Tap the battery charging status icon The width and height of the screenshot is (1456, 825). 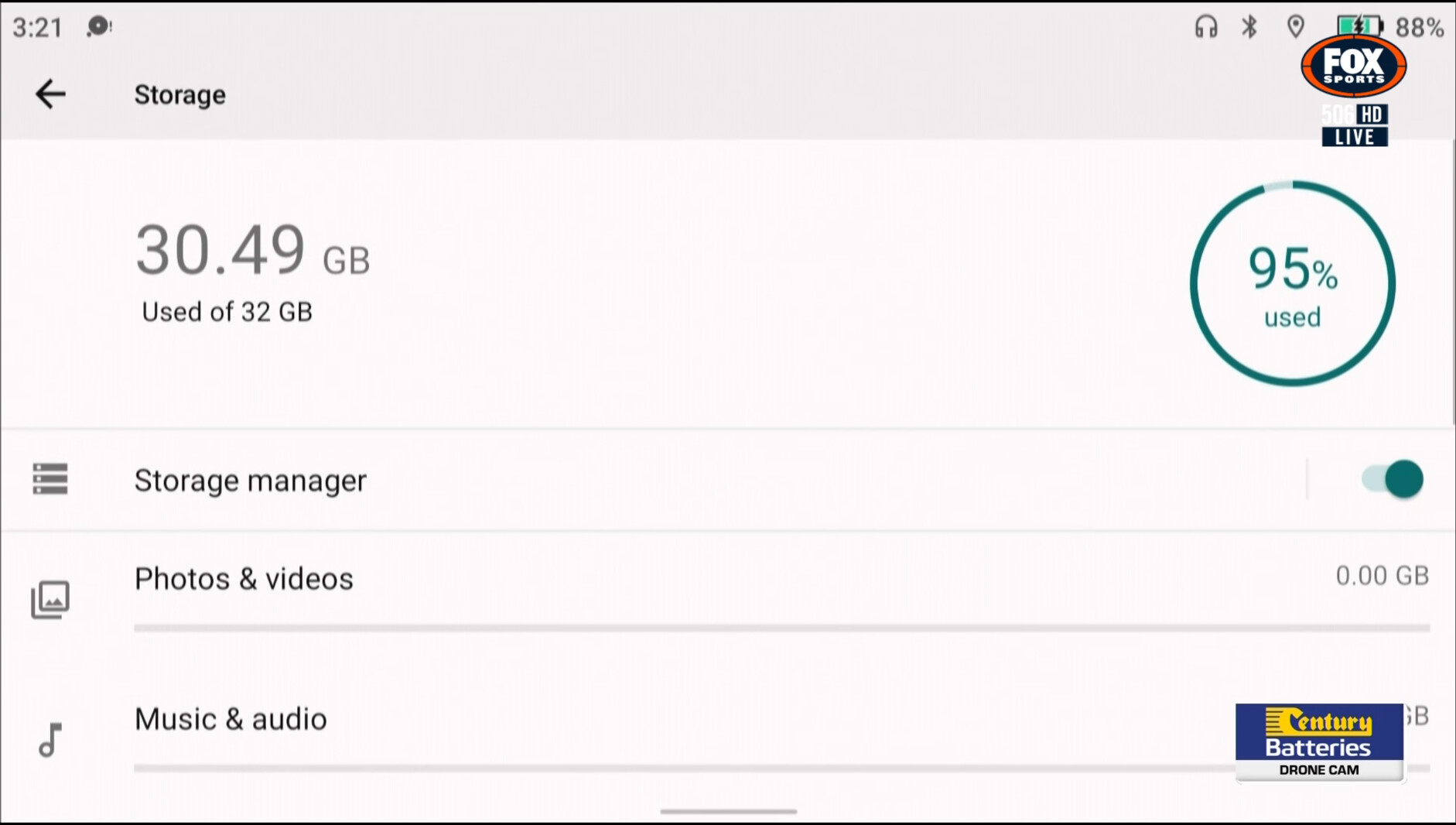tap(1359, 27)
